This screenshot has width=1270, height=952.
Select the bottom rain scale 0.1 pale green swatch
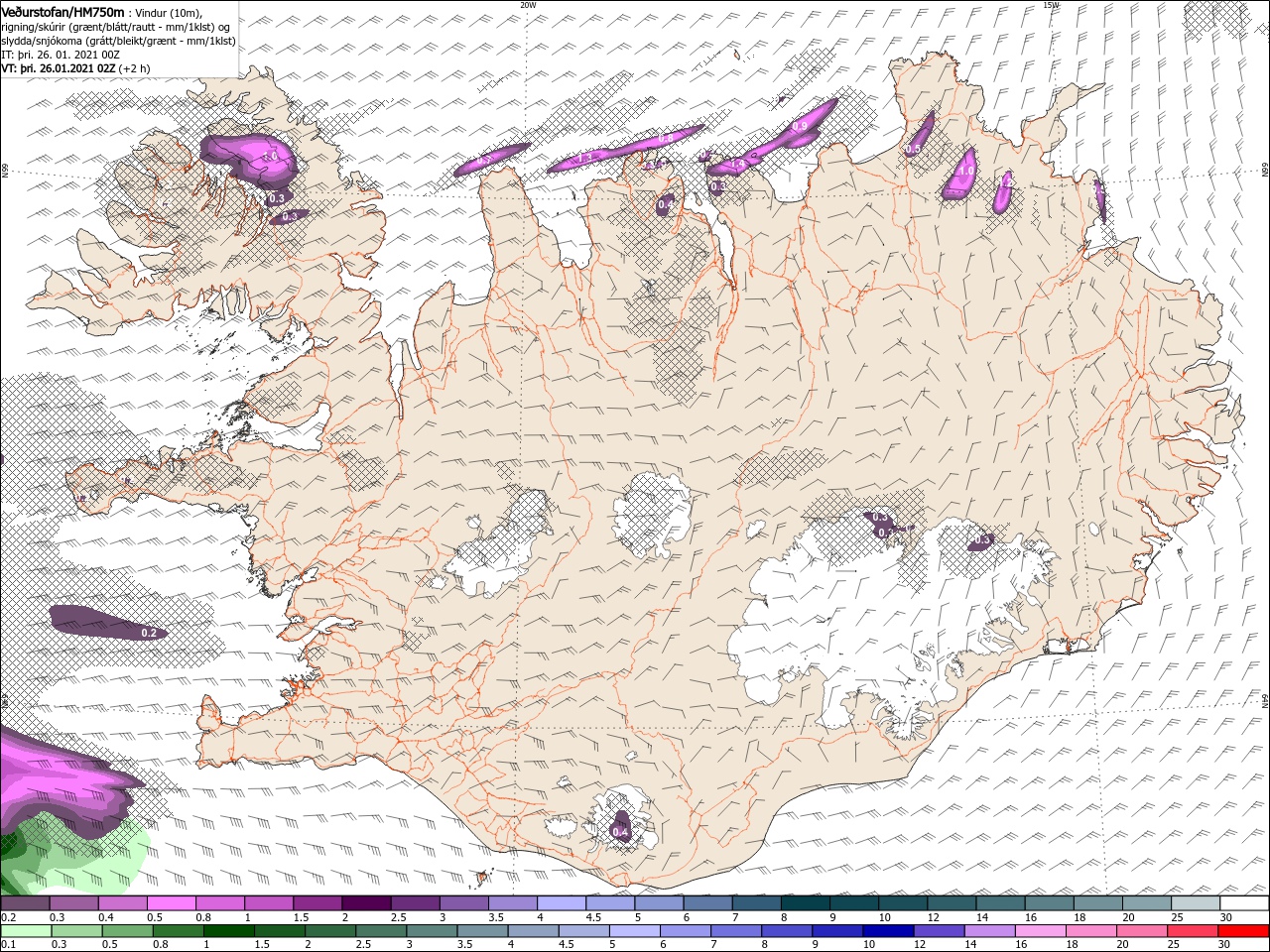pyautogui.click(x=25, y=930)
